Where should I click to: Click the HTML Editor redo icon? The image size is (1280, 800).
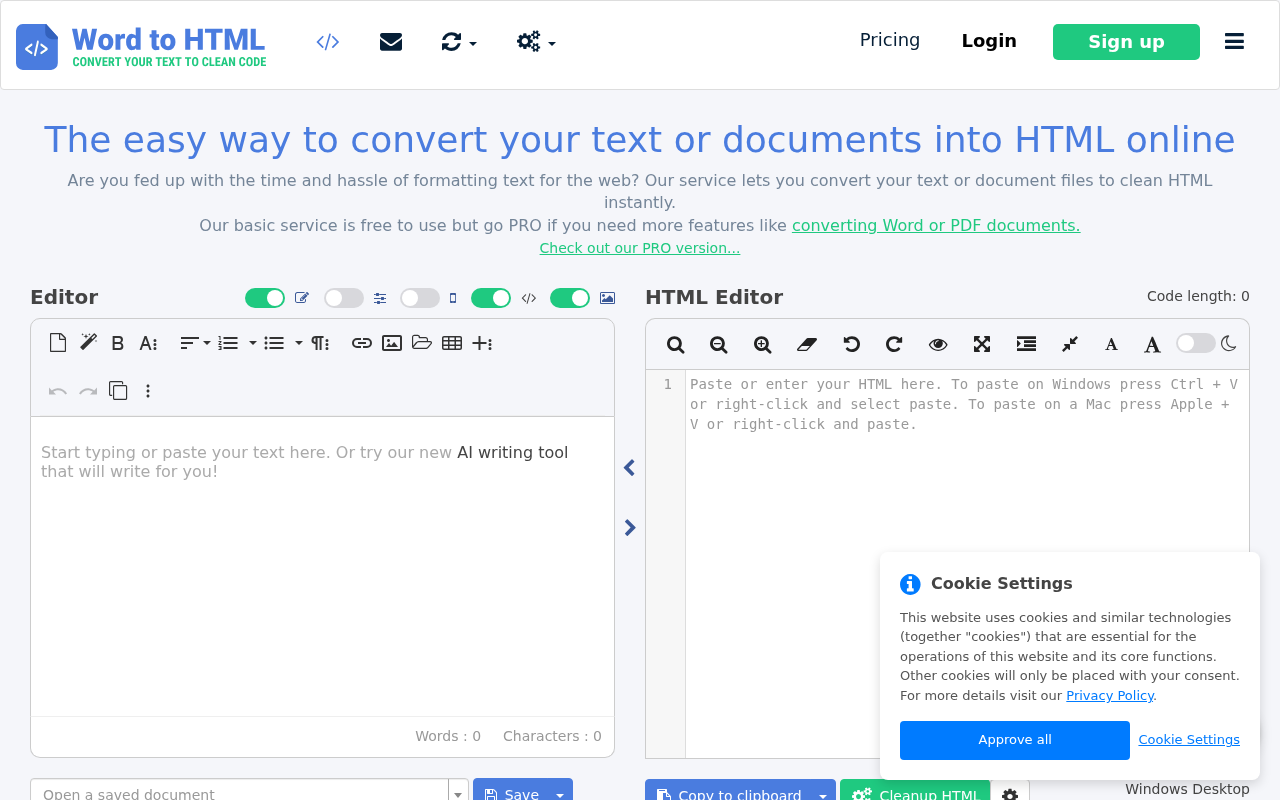(x=894, y=344)
